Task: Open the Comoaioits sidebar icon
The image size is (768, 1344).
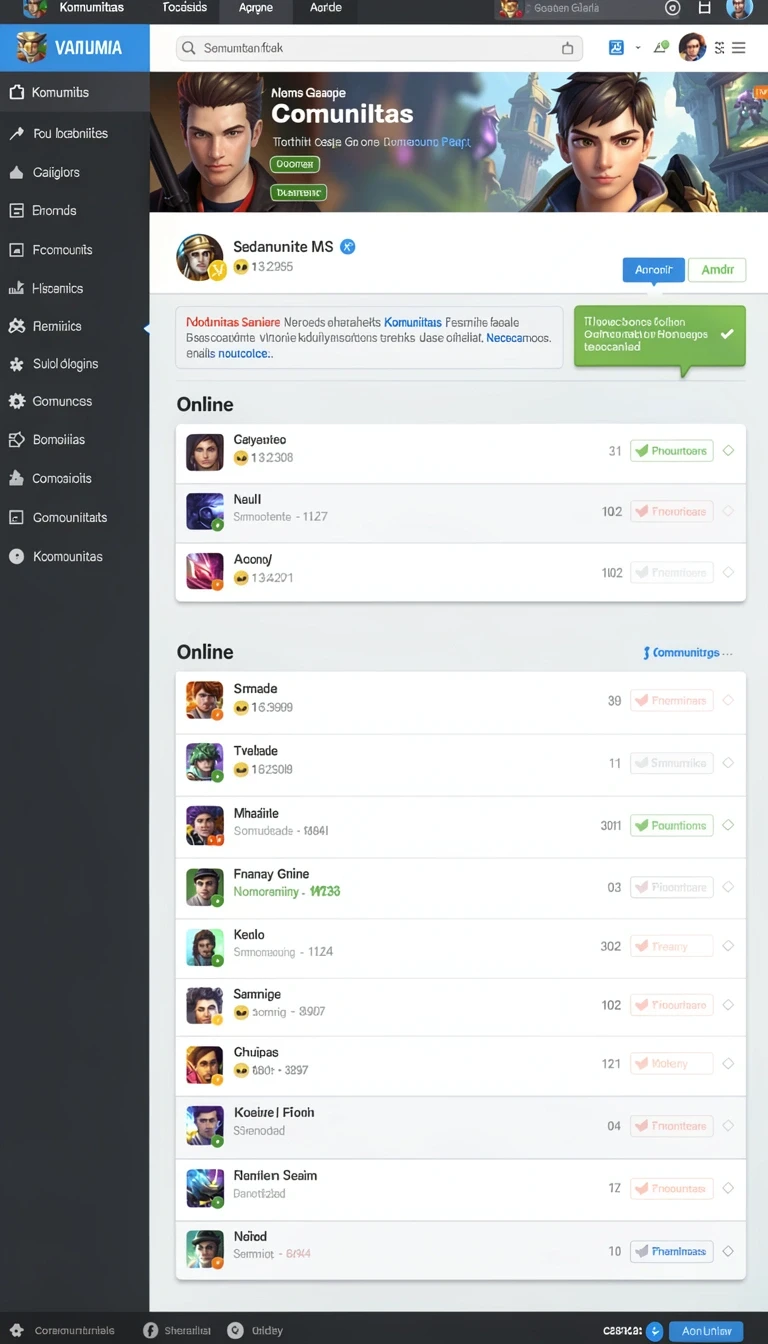Action: click(16, 478)
